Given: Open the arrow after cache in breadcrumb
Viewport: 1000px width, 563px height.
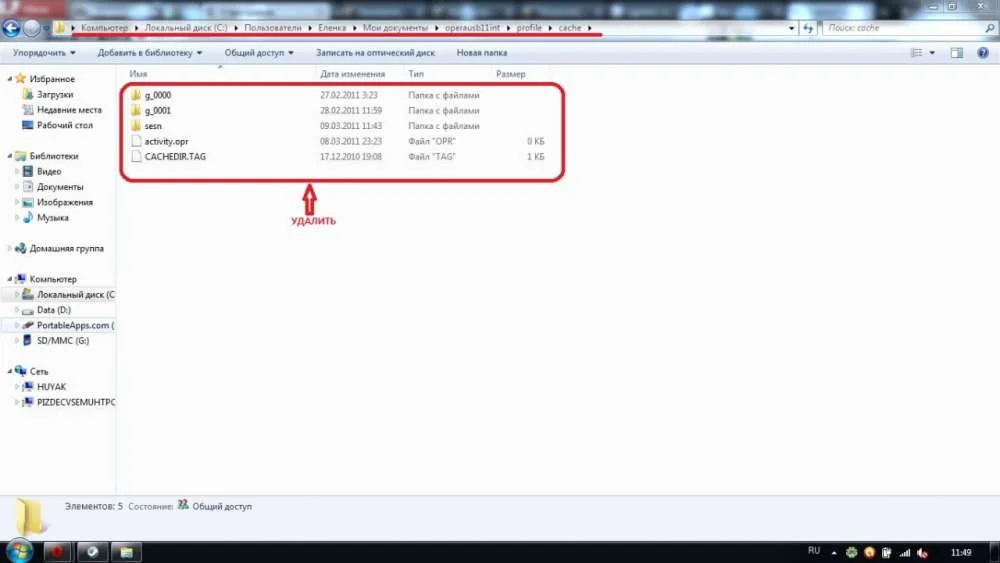Looking at the screenshot, I should pyautogui.click(x=589, y=28).
